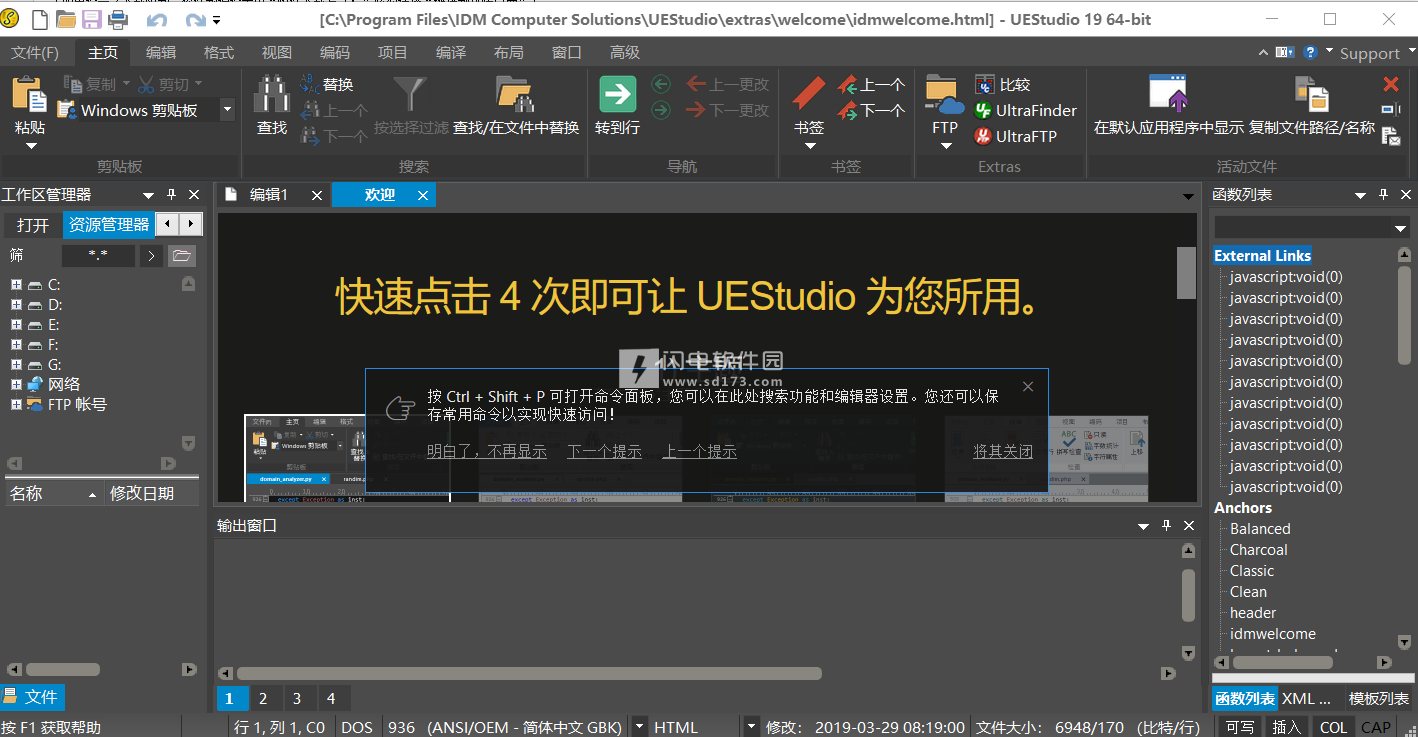The width and height of the screenshot is (1418, 737).
Task: Open the encoding dropdown in status bar
Action: (639, 727)
